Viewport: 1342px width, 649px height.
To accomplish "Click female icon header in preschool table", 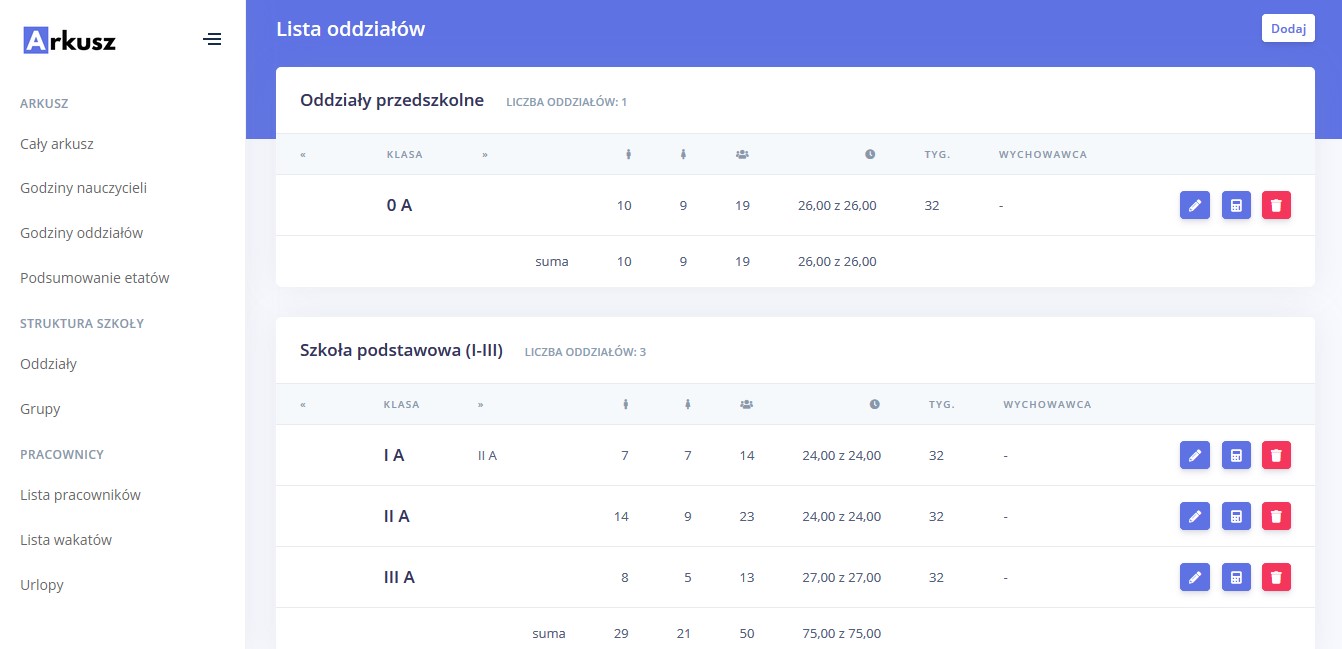I will (x=684, y=154).
